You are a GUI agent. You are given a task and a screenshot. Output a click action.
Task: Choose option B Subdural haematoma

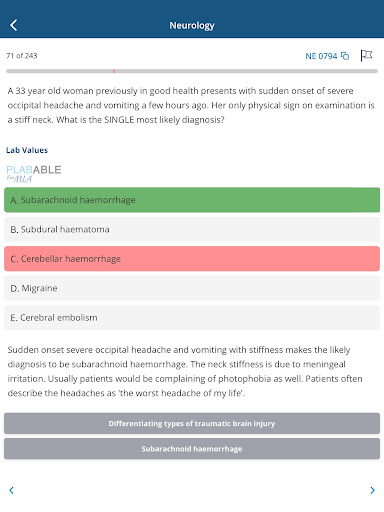[x=192, y=229]
